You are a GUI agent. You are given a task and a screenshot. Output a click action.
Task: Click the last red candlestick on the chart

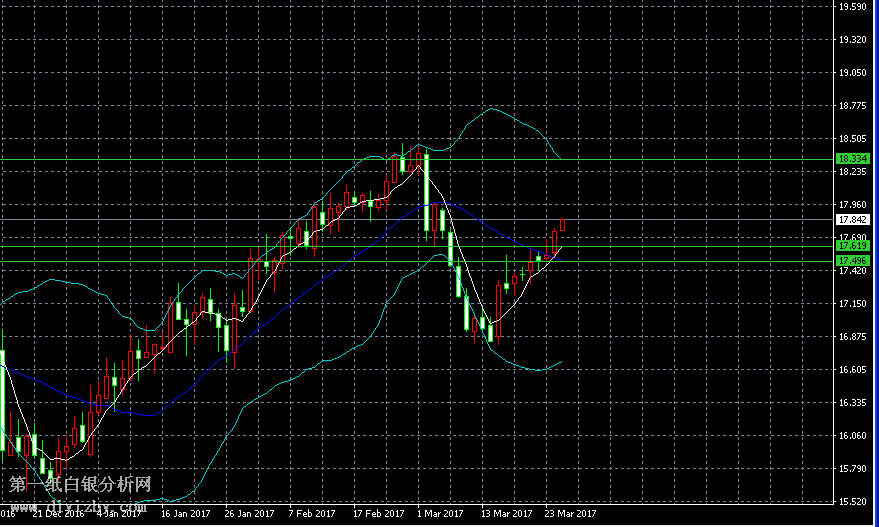563,225
